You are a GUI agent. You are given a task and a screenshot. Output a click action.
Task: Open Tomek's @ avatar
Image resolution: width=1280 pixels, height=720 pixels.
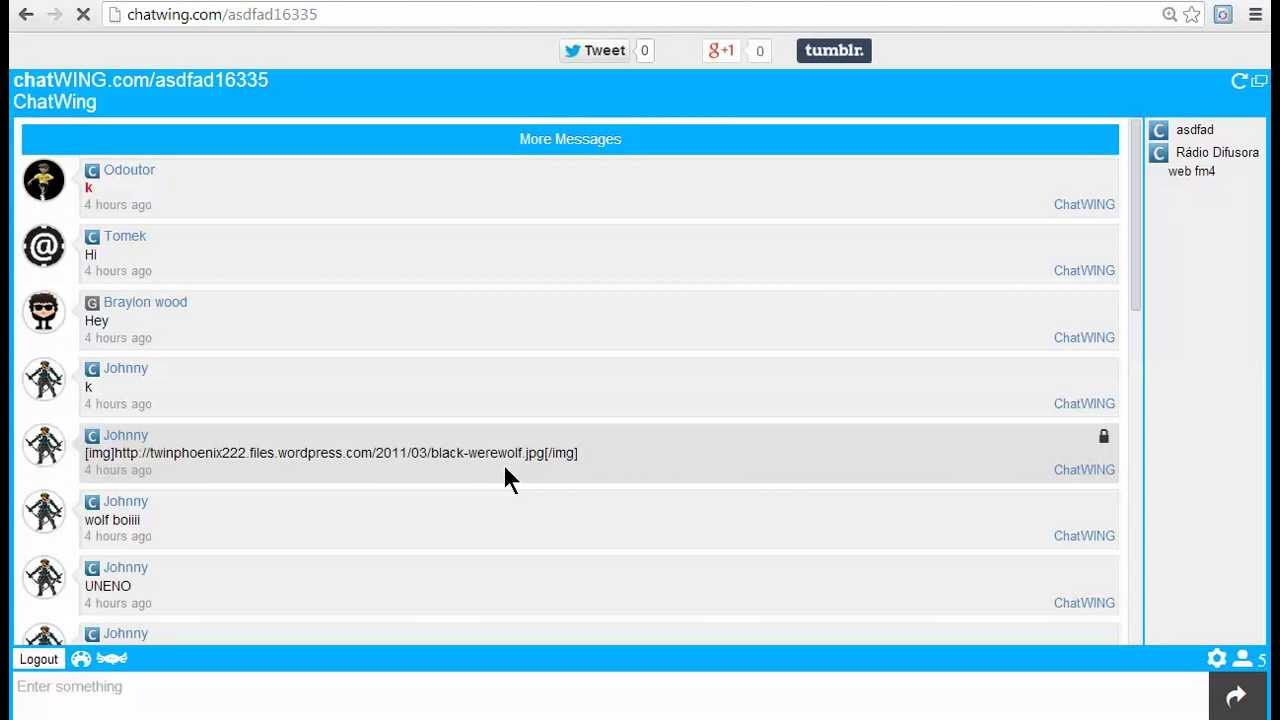tap(44, 246)
